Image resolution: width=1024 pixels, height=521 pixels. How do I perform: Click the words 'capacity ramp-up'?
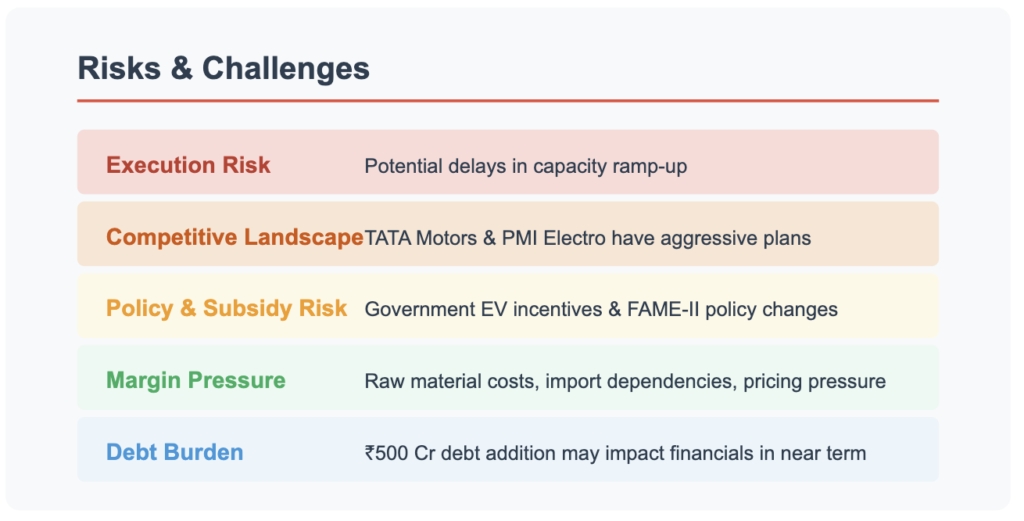coord(611,166)
